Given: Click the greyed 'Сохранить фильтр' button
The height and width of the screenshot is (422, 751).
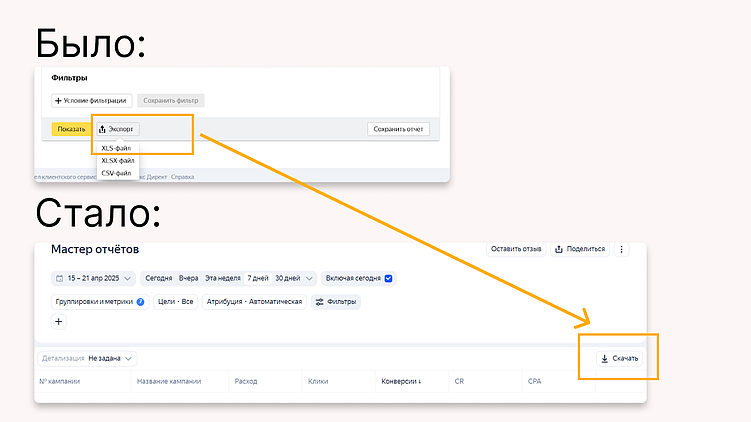Looking at the screenshot, I should (171, 101).
